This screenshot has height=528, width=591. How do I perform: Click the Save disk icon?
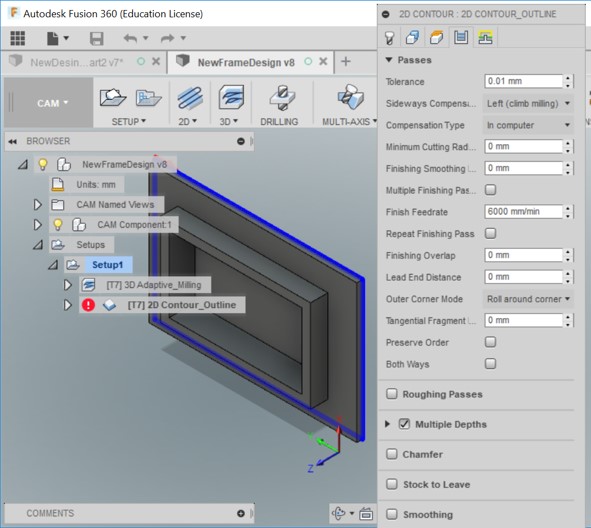[x=96, y=38]
